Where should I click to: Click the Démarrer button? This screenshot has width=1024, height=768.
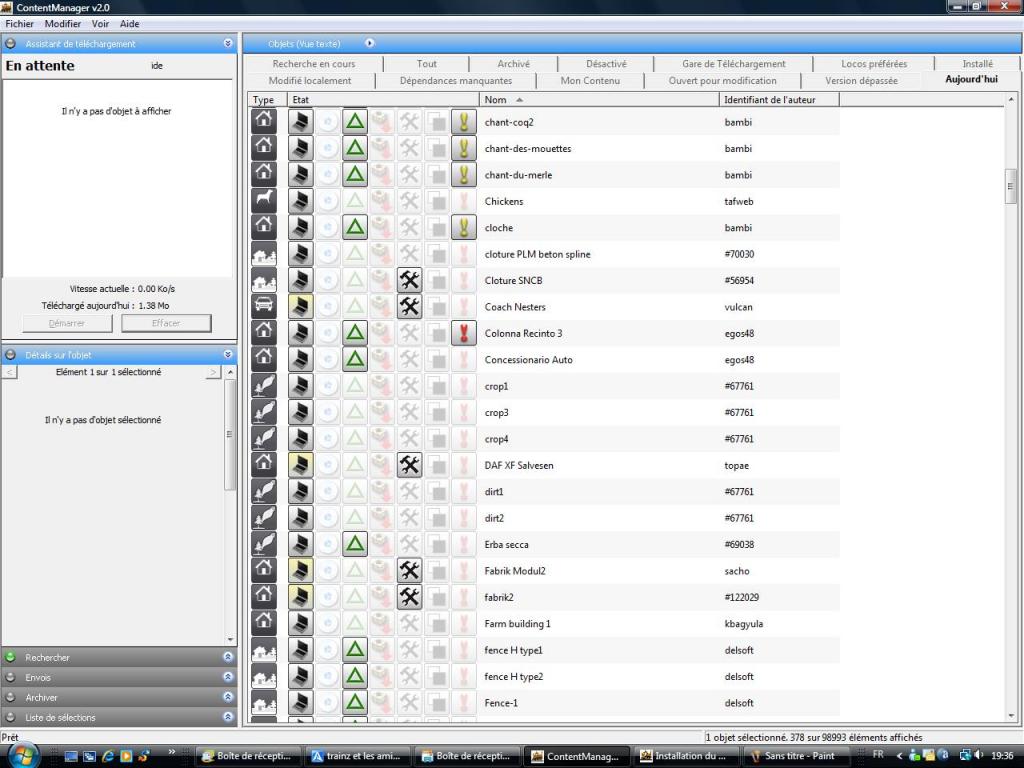coord(67,323)
